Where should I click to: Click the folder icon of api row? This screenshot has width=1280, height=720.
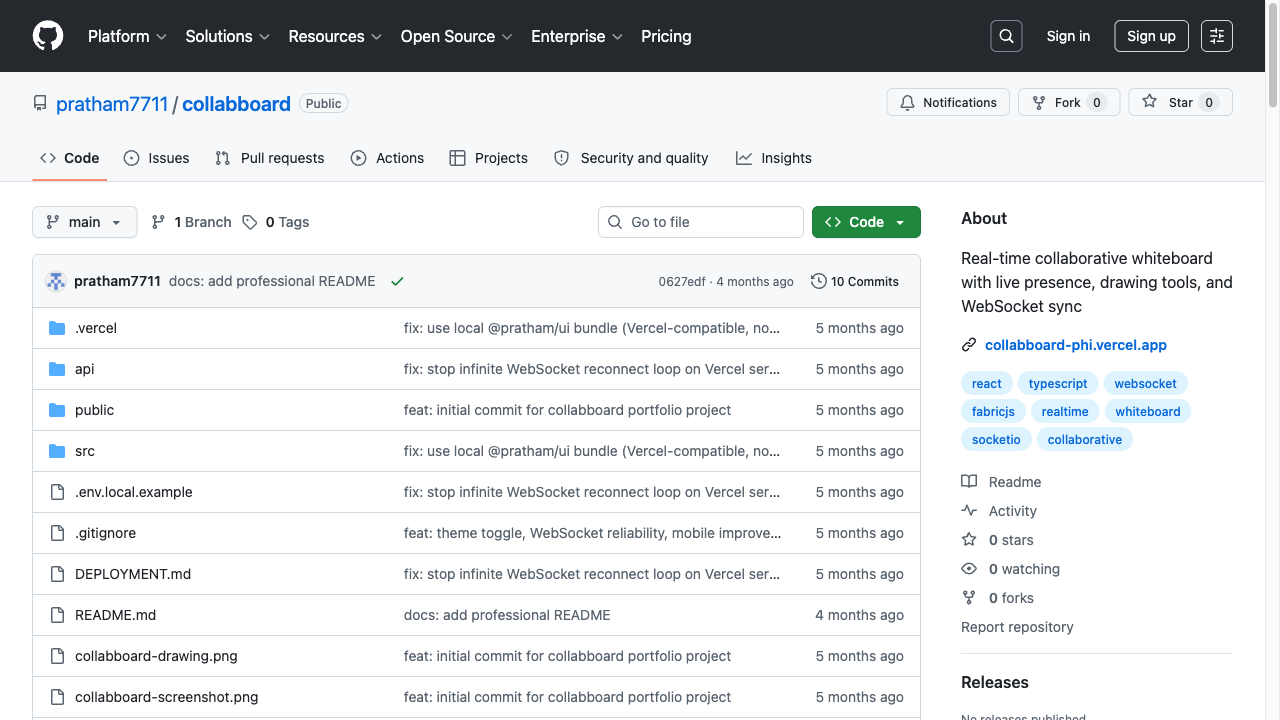click(57, 369)
